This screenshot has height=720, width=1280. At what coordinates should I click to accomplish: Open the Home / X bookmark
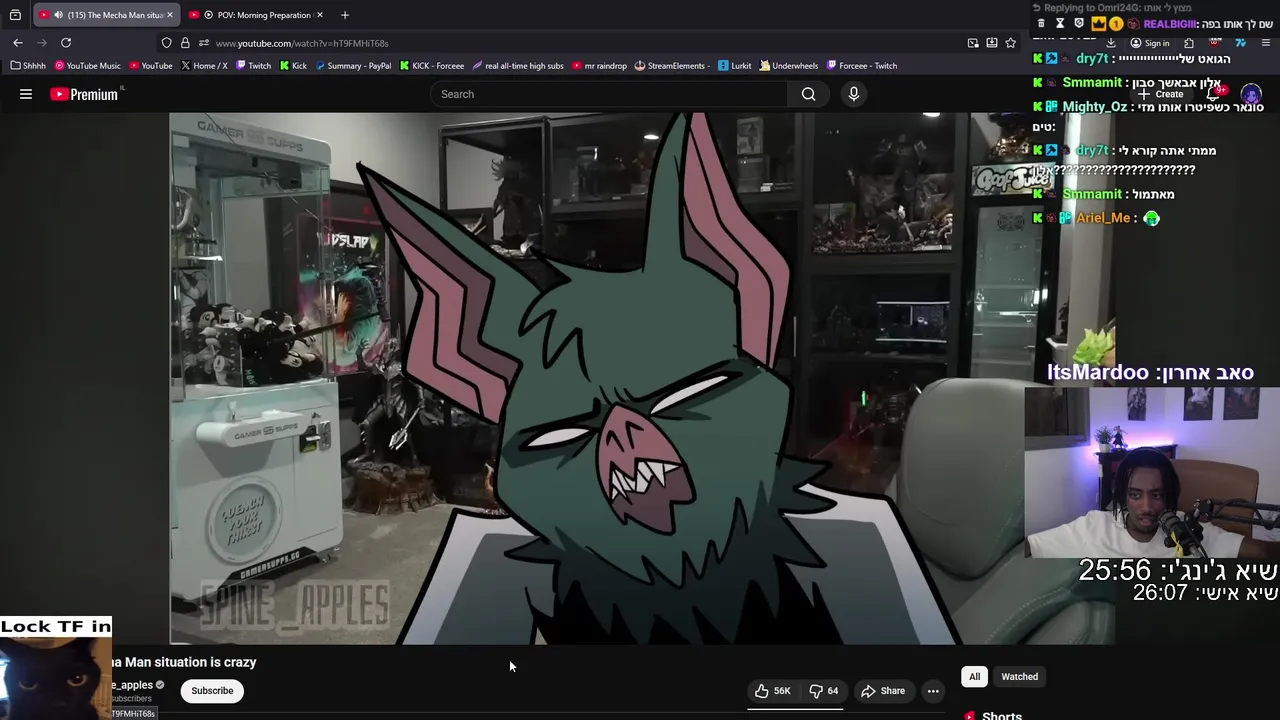click(204, 66)
